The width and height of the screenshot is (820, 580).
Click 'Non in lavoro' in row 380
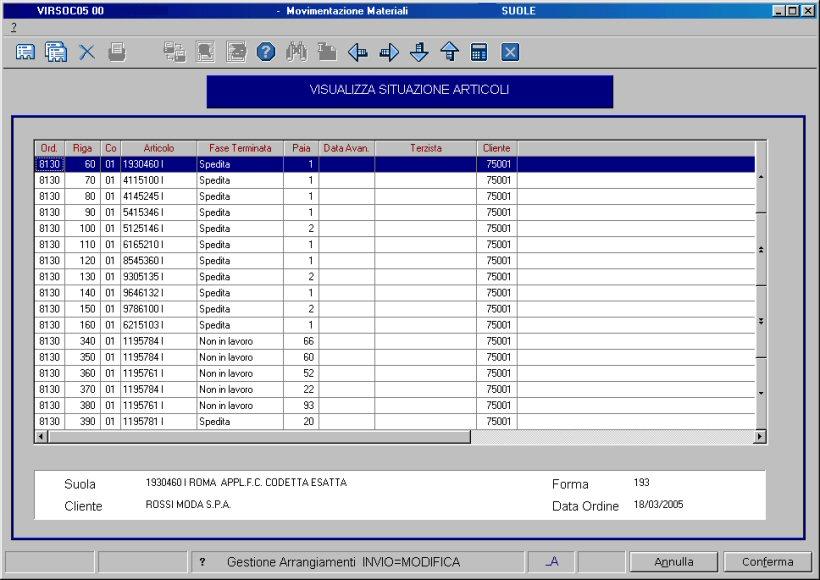point(240,405)
